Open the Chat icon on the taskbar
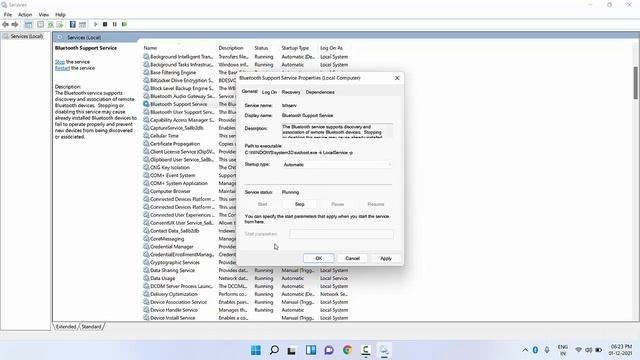The image size is (640, 360). coord(329,350)
